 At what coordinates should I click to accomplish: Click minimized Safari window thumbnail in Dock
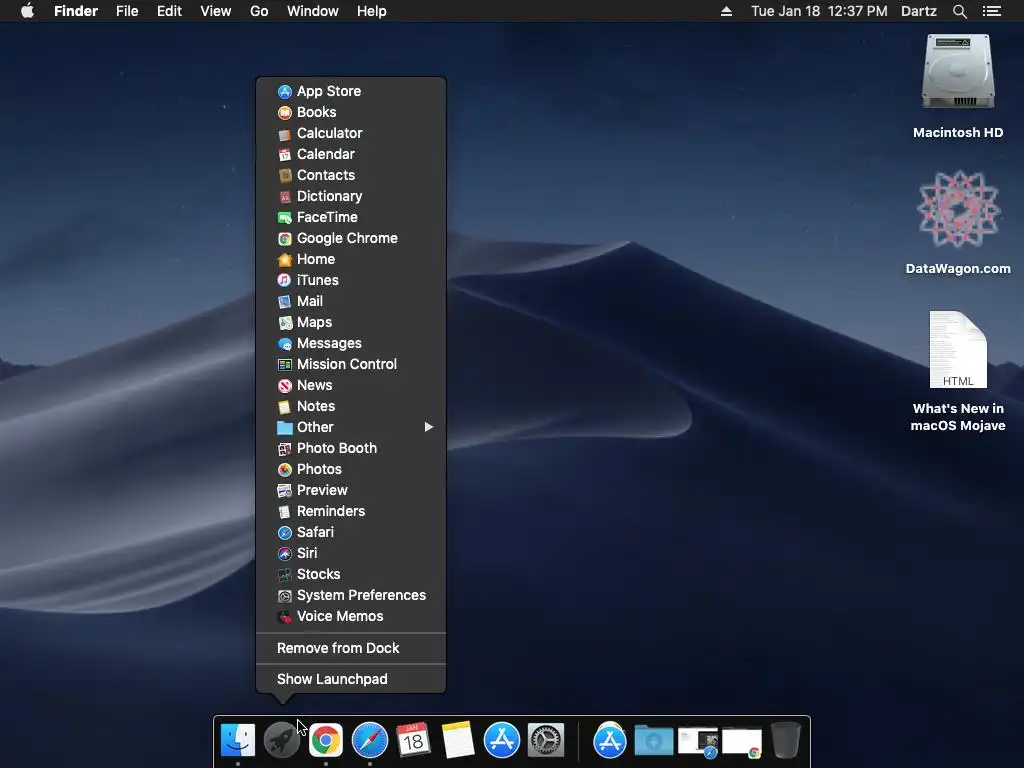(x=698, y=743)
